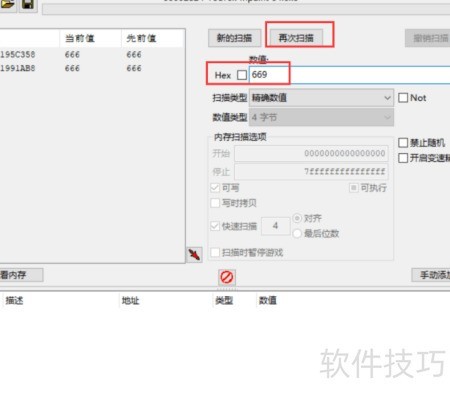
Task: Click the 看内存 button
Action: [21, 275]
